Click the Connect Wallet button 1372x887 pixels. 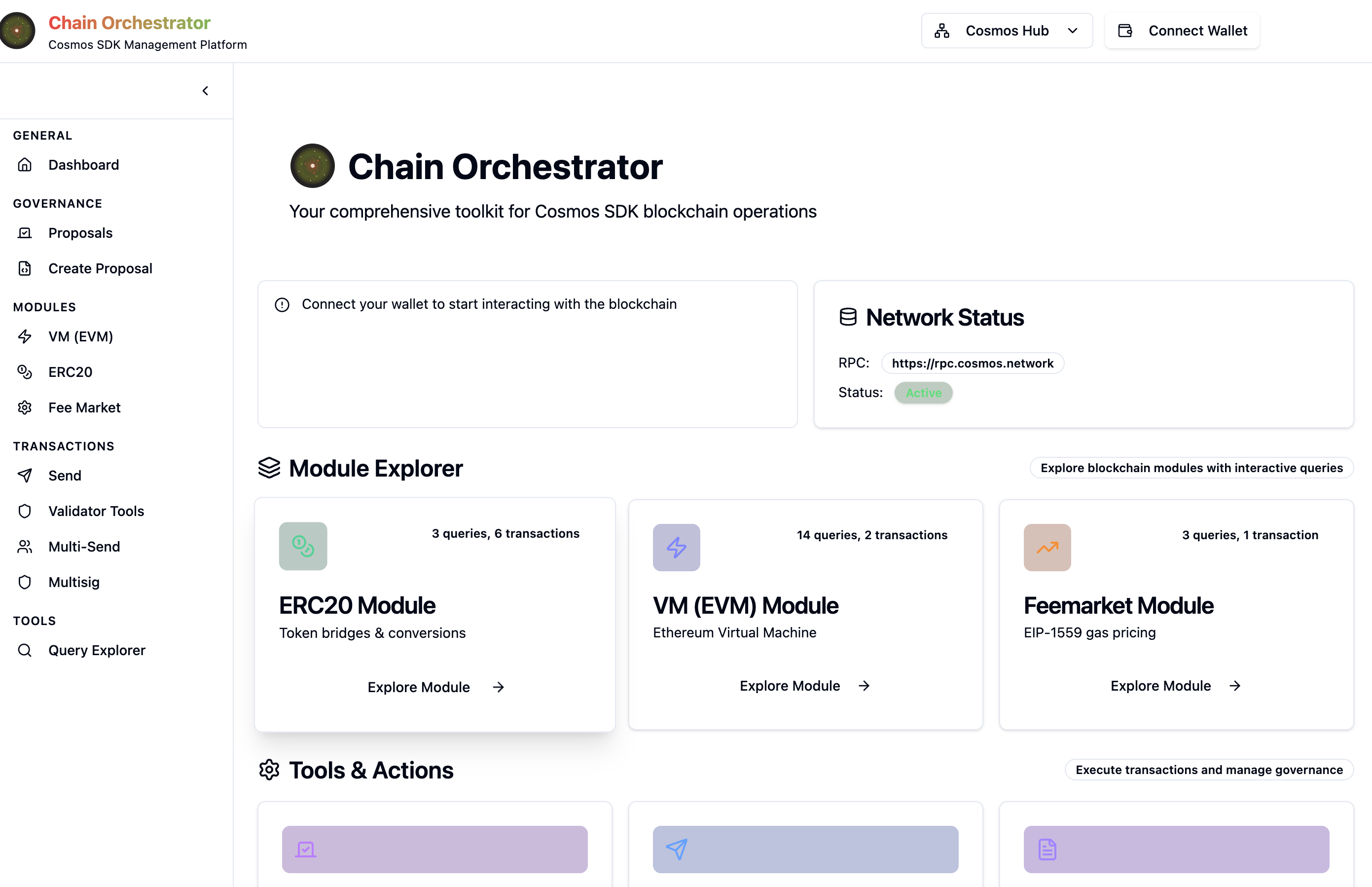[1182, 30]
